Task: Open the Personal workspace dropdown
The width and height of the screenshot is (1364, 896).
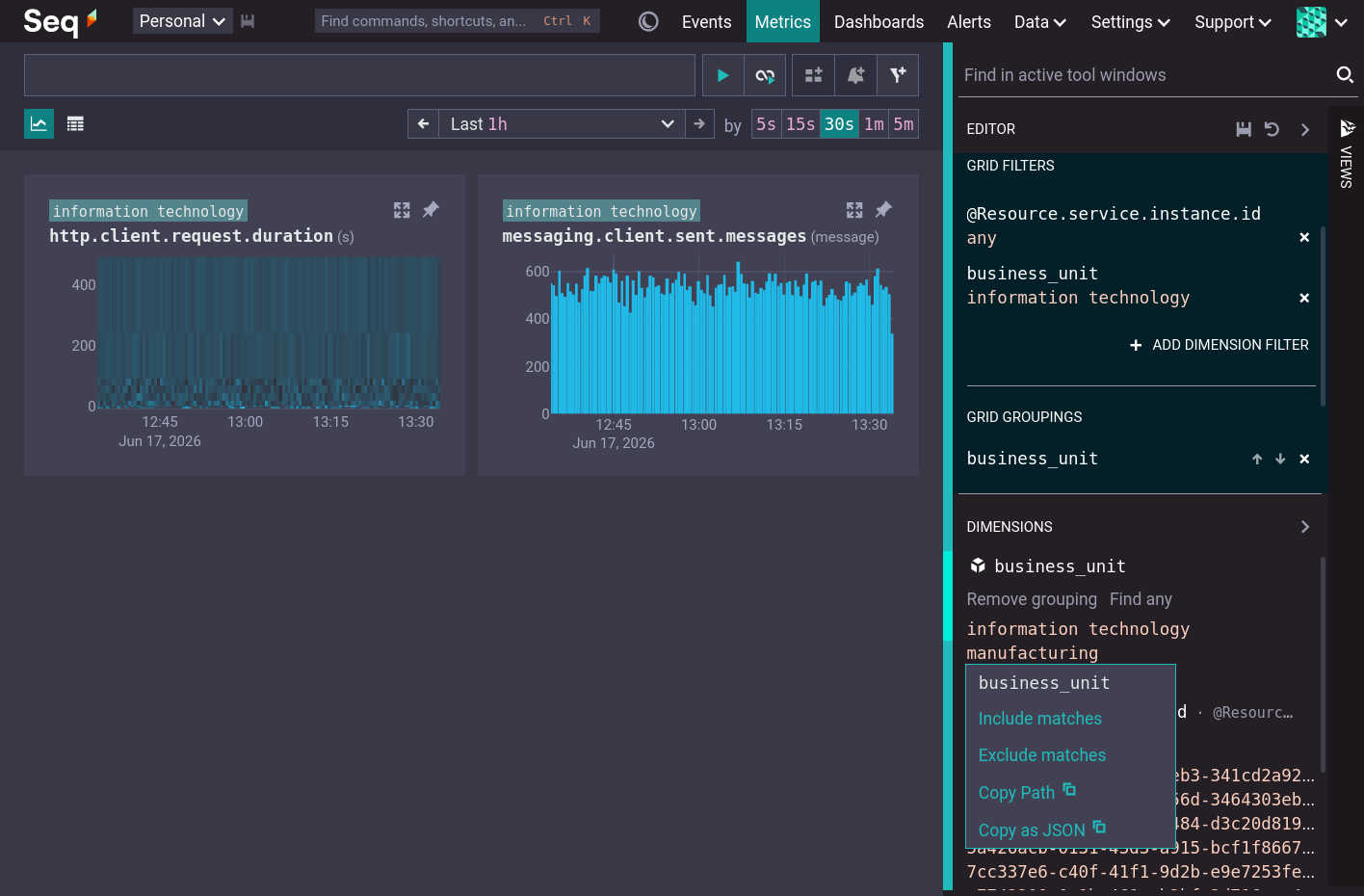Action: pyautogui.click(x=183, y=21)
